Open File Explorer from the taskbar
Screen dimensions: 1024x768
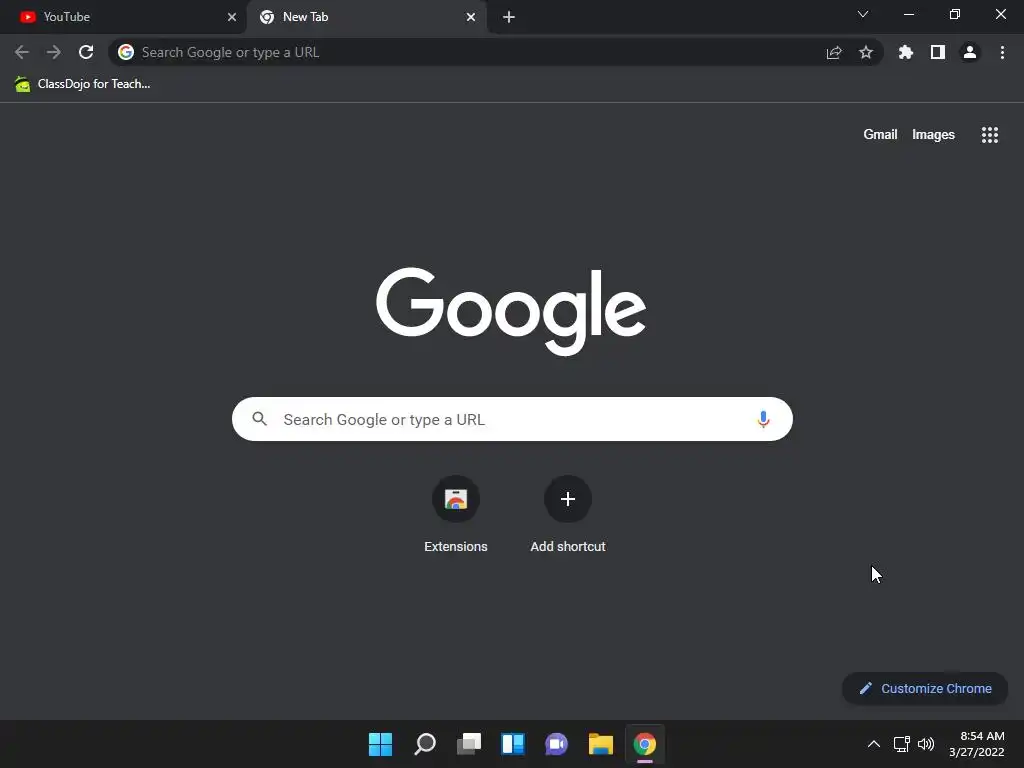[601, 744]
